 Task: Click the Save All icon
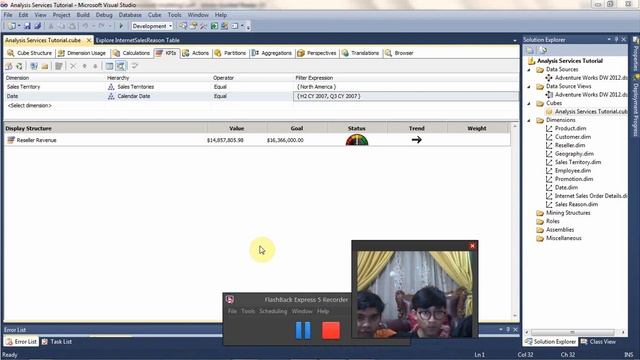38,26
